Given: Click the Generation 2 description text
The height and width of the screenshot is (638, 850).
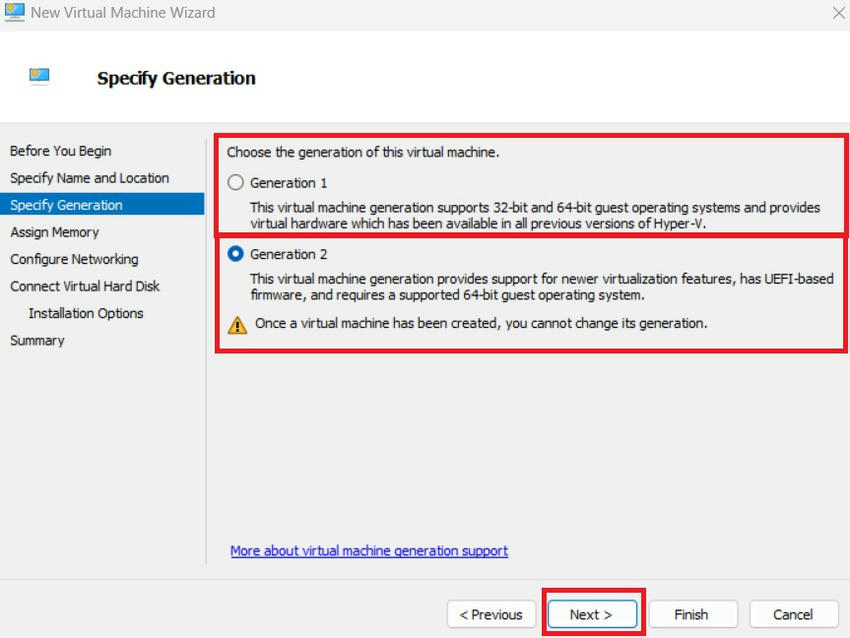Looking at the screenshot, I should [x=541, y=287].
